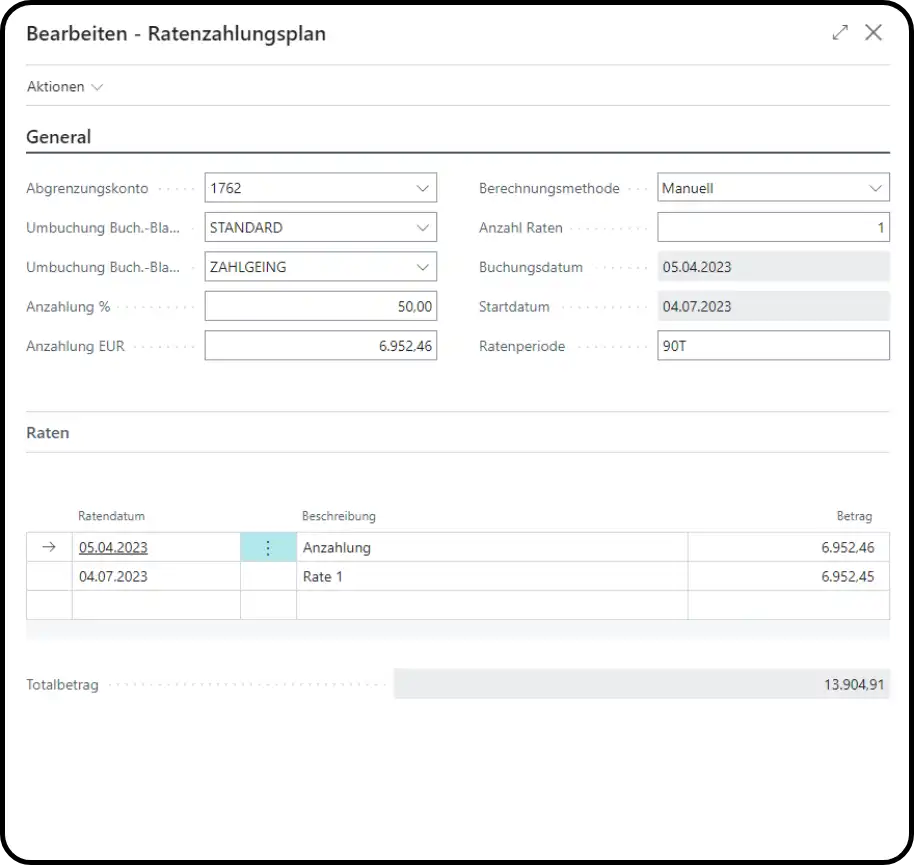Collapse the General section header

[59, 137]
